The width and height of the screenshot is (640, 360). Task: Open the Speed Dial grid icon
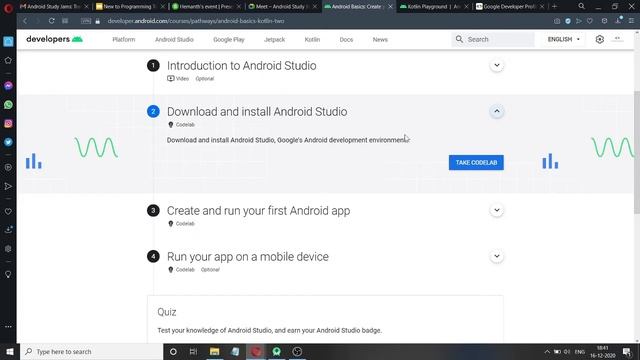point(65,21)
